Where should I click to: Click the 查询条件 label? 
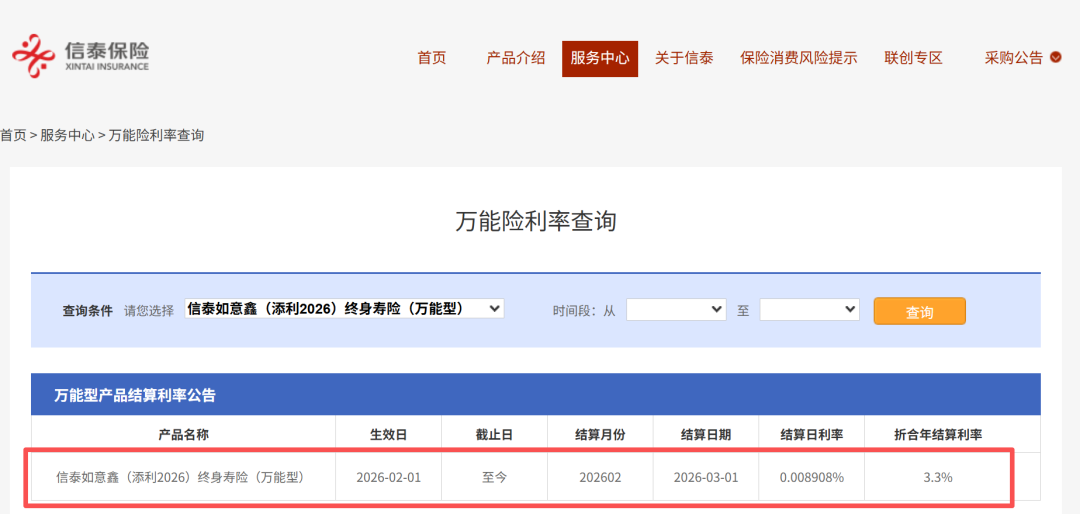(x=87, y=310)
